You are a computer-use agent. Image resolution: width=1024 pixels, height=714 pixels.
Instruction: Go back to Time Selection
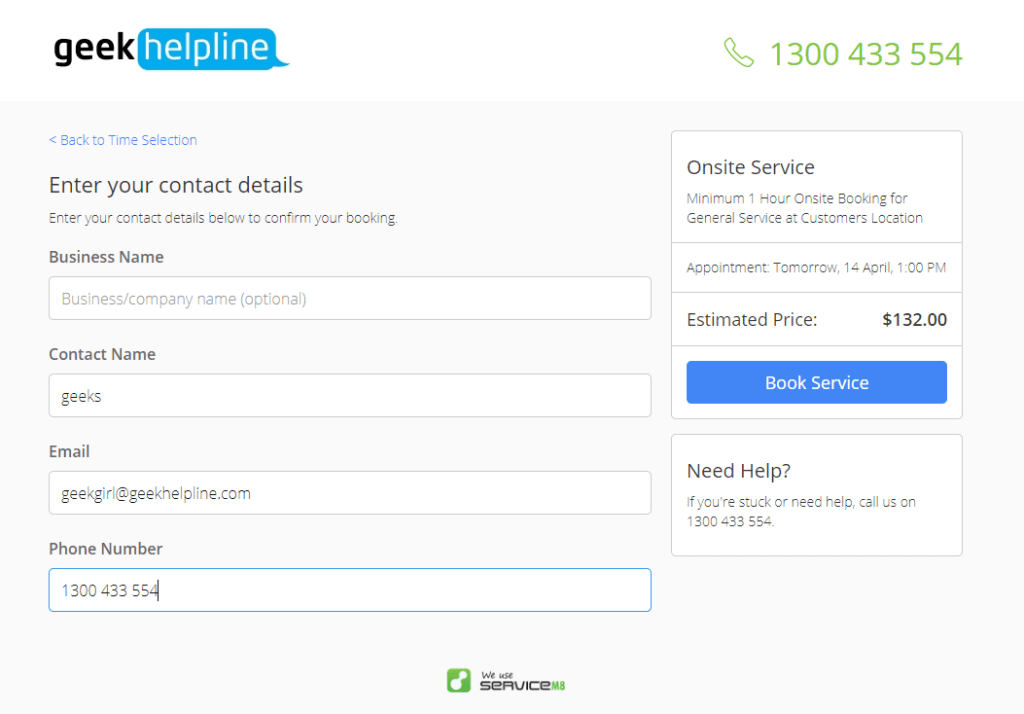(123, 140)
